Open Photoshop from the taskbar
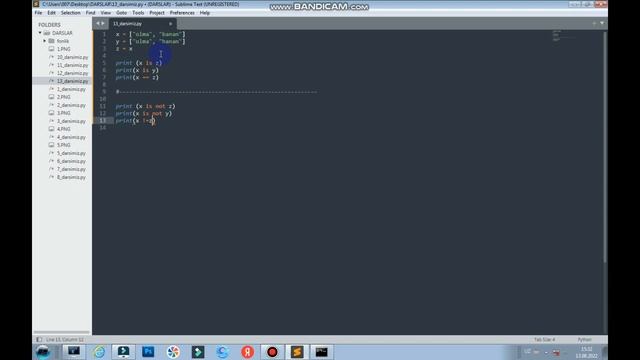Viewport: 640px width, 360px height. click(148, 352)
